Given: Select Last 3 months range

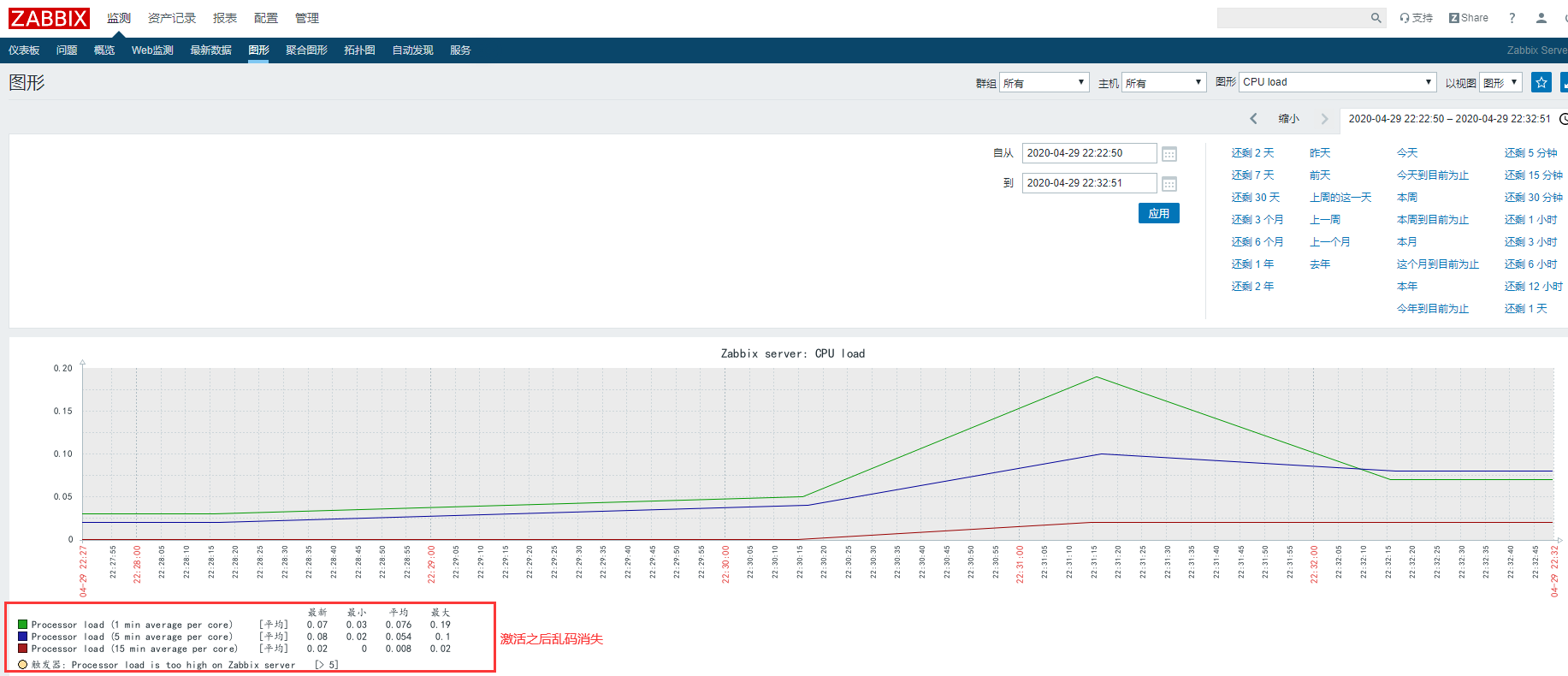Looking at the screenshot, I should click(1257, 220).
